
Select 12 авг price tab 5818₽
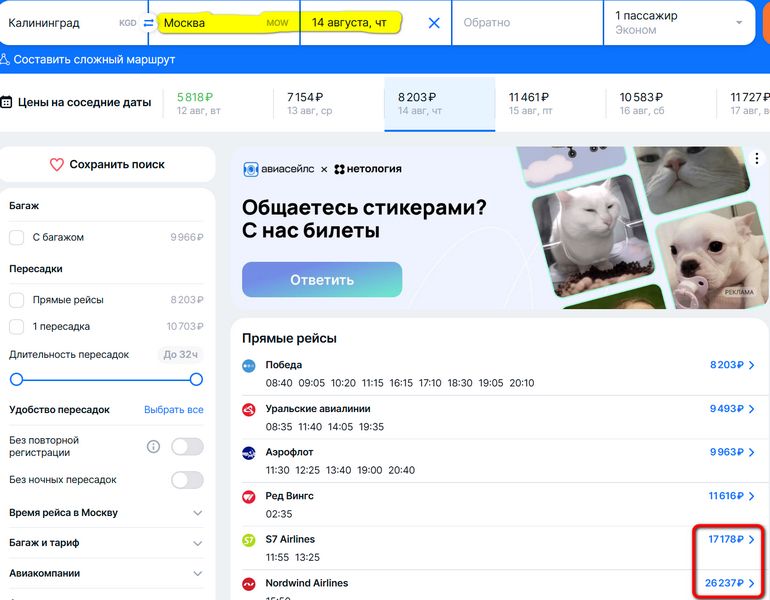coord(218,104)
